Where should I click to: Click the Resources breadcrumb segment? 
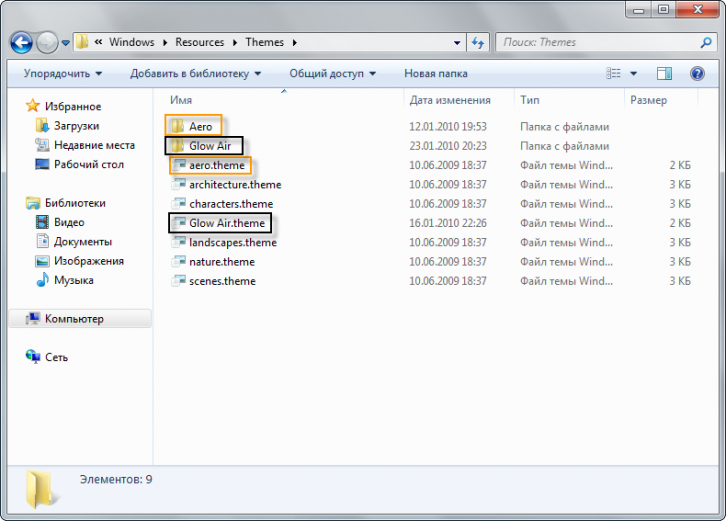point(200,43)
